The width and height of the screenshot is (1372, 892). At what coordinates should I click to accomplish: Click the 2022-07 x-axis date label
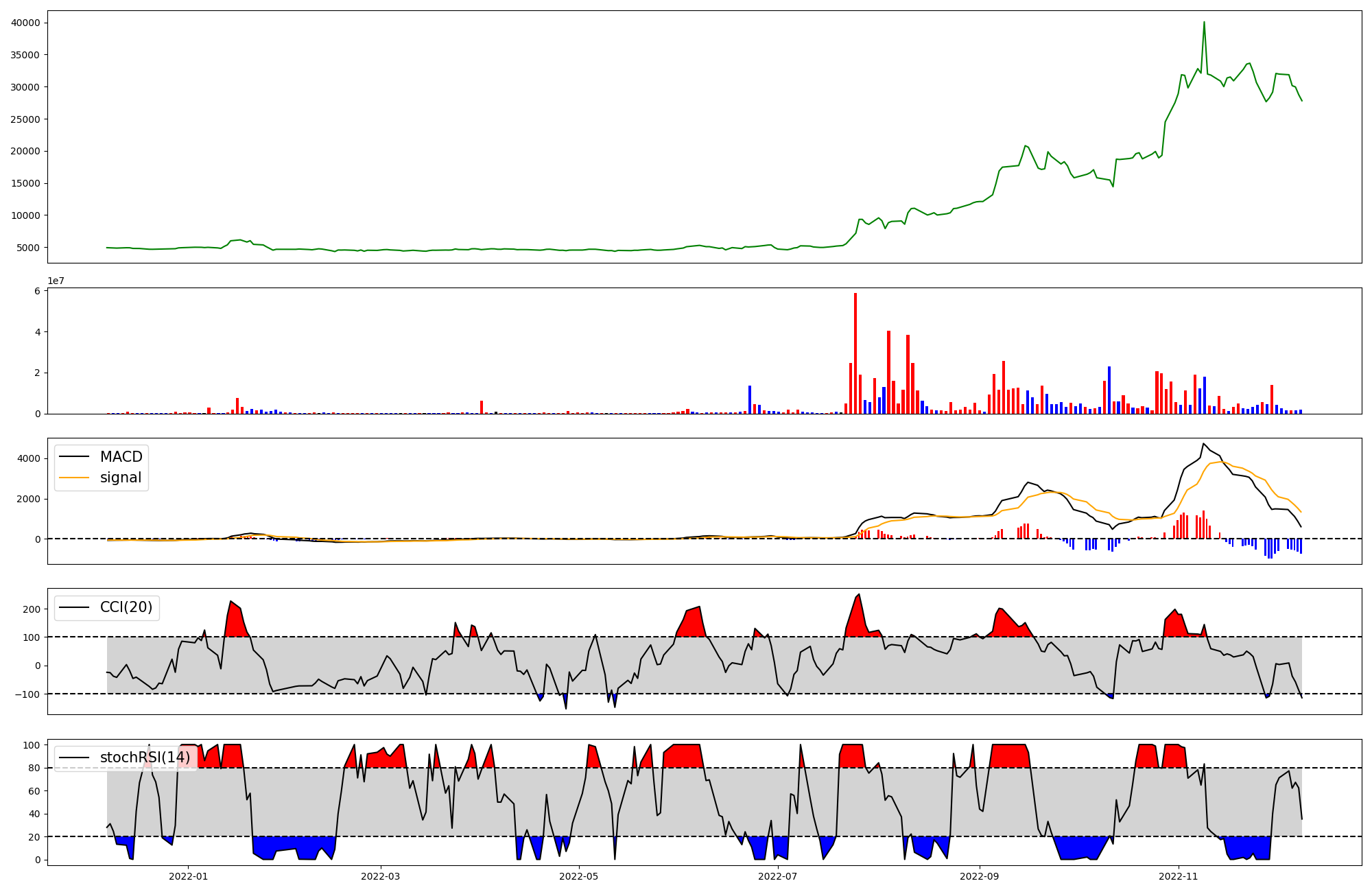[778, 876]
